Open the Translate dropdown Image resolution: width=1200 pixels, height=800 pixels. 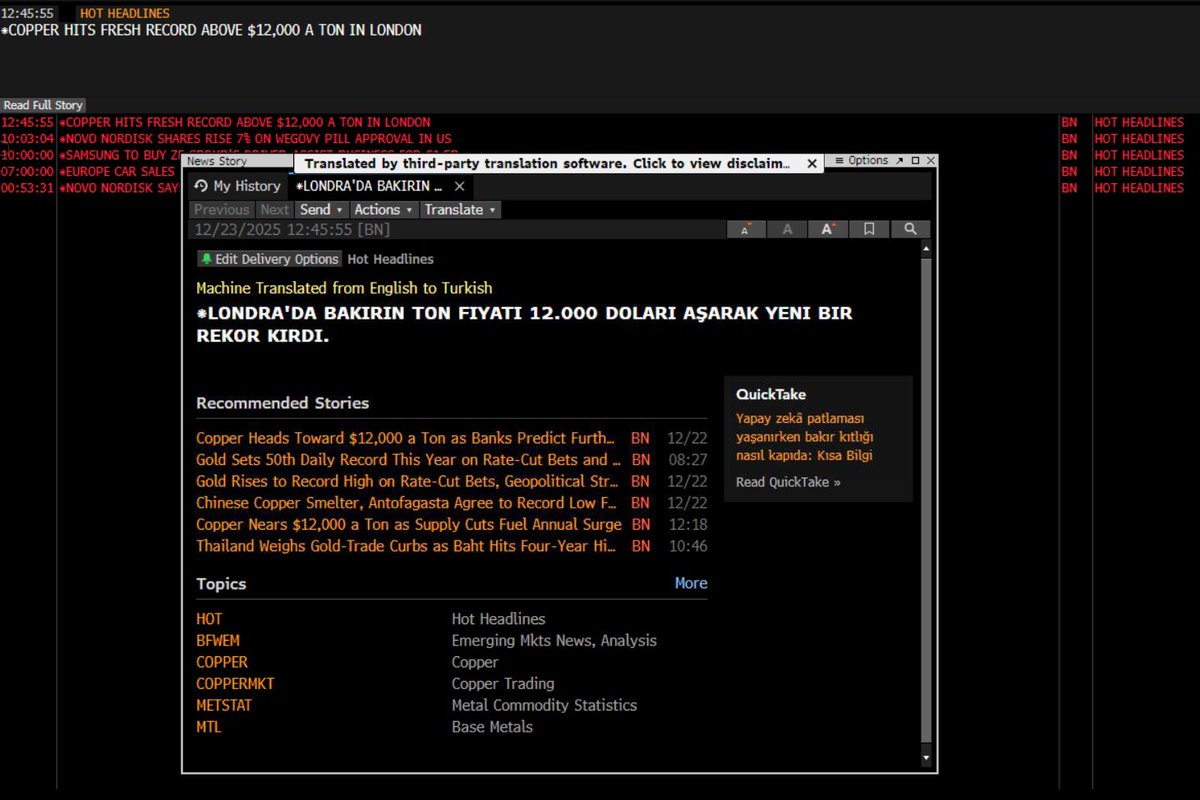tap(460, 209)
